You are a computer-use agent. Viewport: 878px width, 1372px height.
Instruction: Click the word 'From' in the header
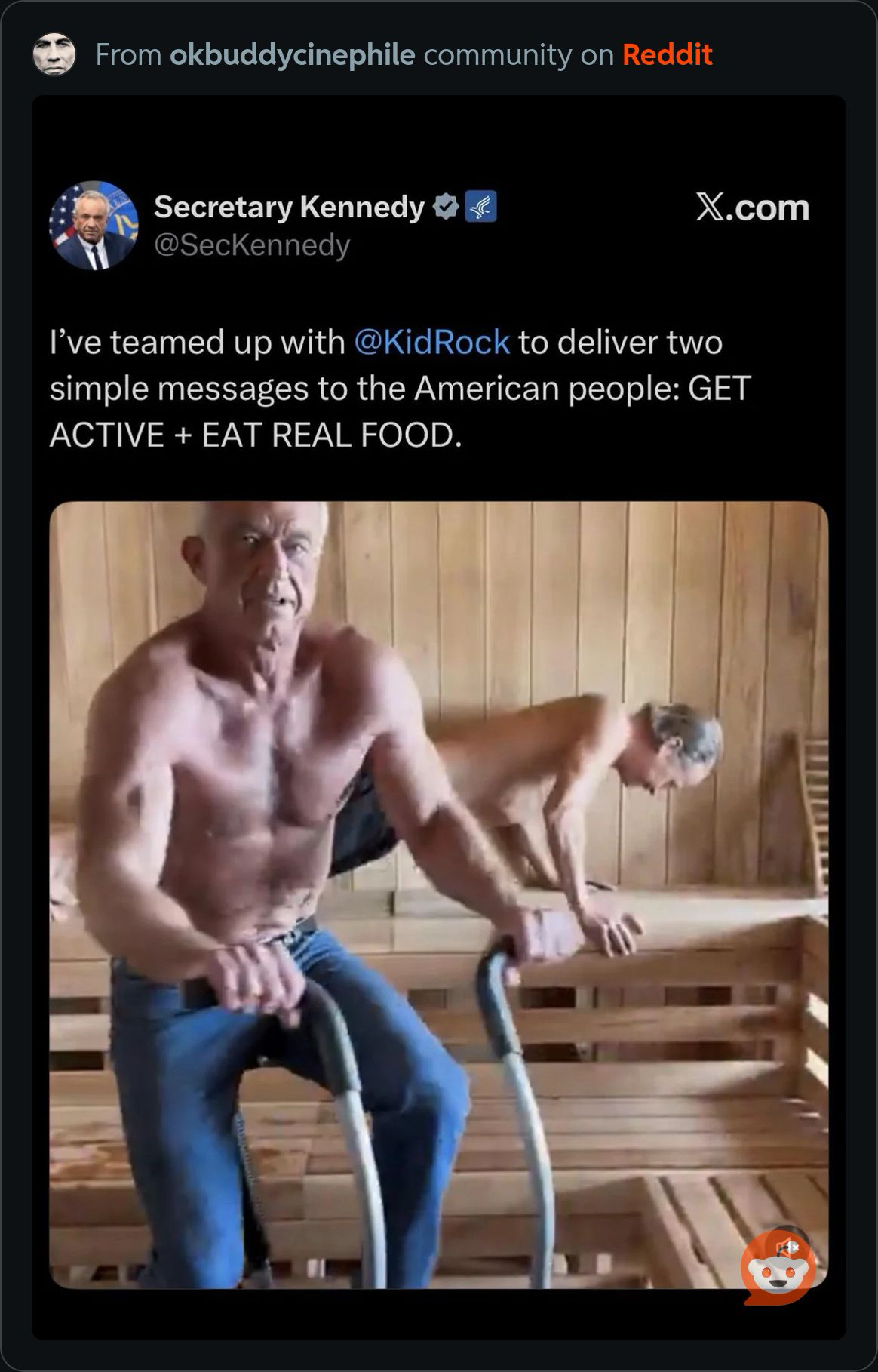128,54
